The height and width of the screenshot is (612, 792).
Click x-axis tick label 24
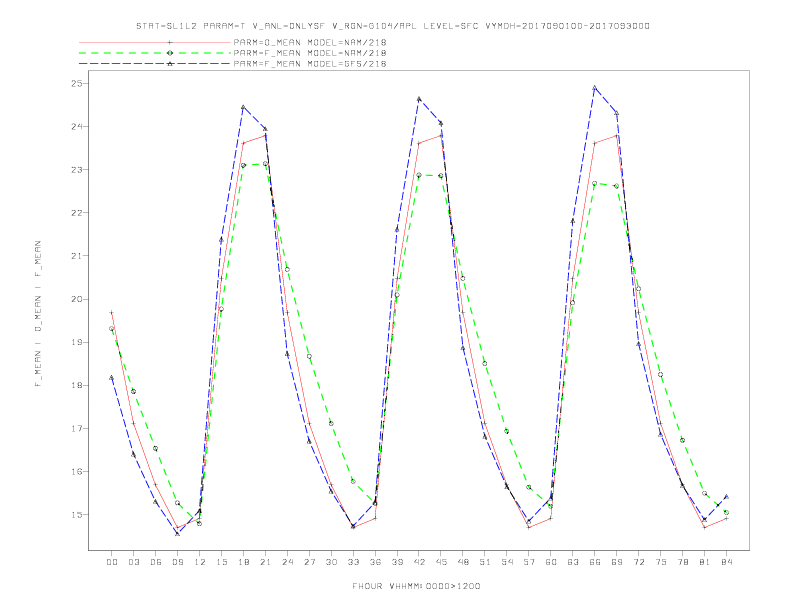pyautogui.click(x=287, y=562)
